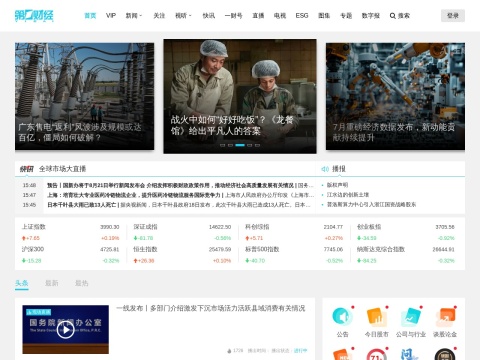Viewport: 480px width, 360px height.
Task: Open the VIP nav item
Action: pyautogui.click(x=111, y=16)
